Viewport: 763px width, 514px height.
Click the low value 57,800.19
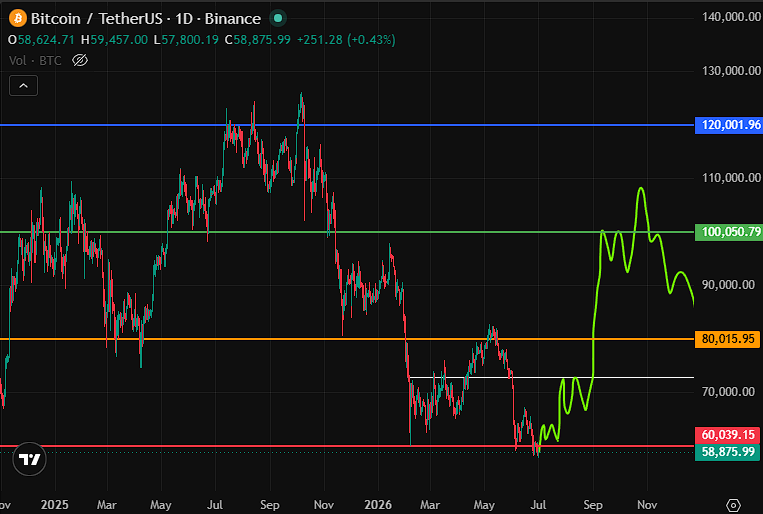(190, 40)
